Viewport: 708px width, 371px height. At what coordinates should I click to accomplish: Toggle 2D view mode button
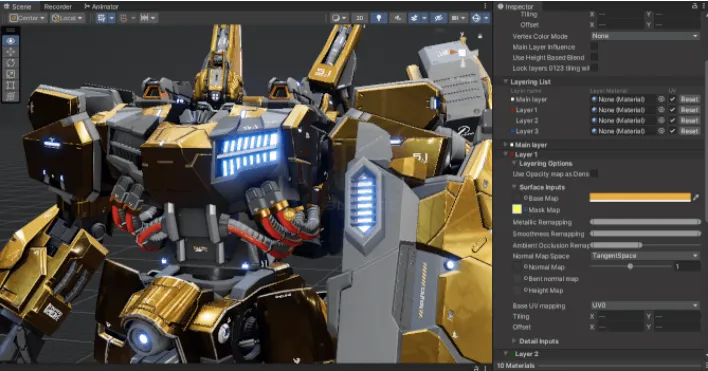(359, 18)
